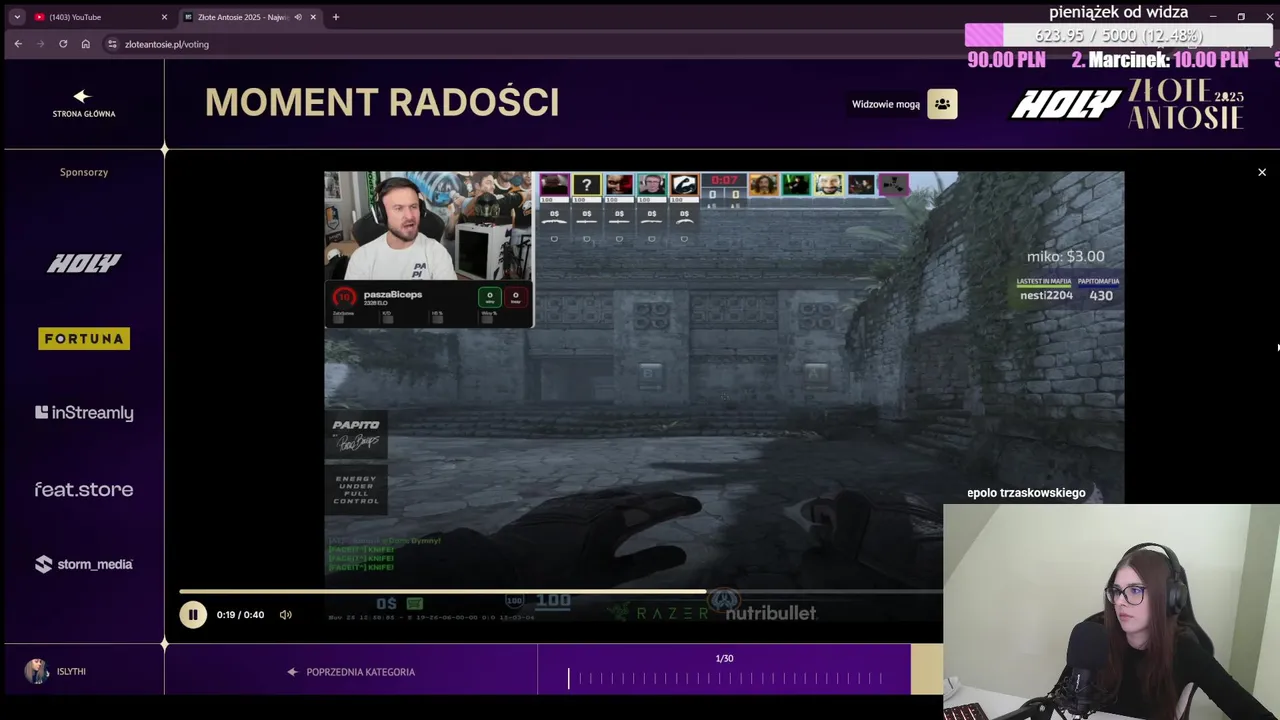Screen dimensions: 1280x720
Task: Close the YouTube tab
Action: point(164,17)
